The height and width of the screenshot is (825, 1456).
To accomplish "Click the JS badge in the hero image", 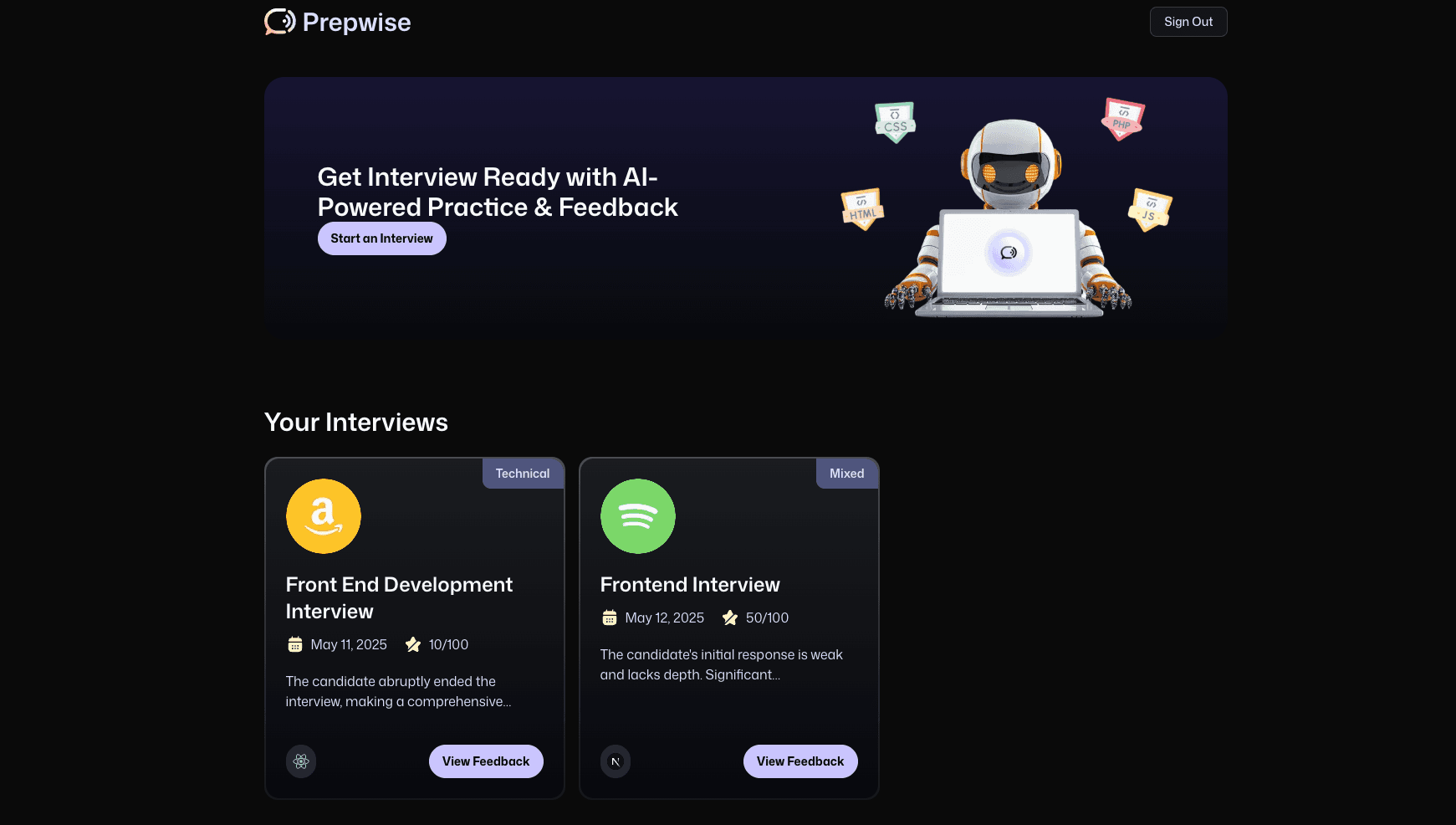I will click(1149, 209).
